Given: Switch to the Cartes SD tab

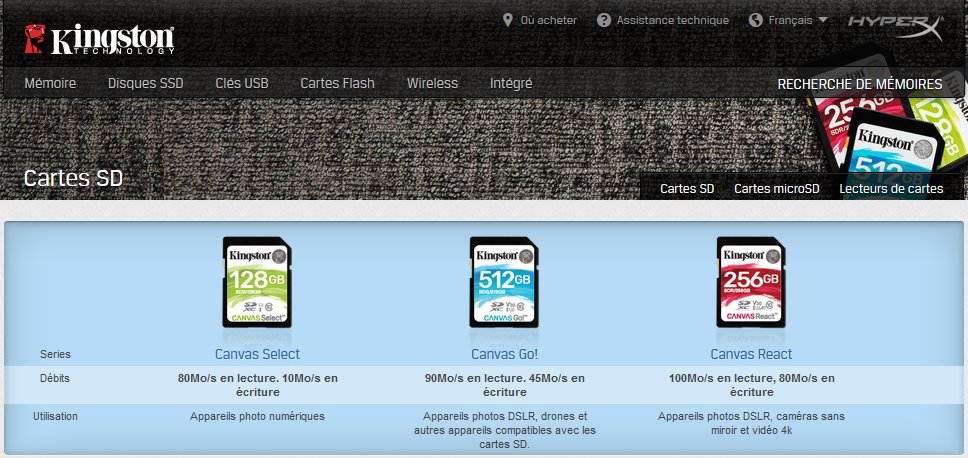Looking at the screenshot, I should coord(687,188).
